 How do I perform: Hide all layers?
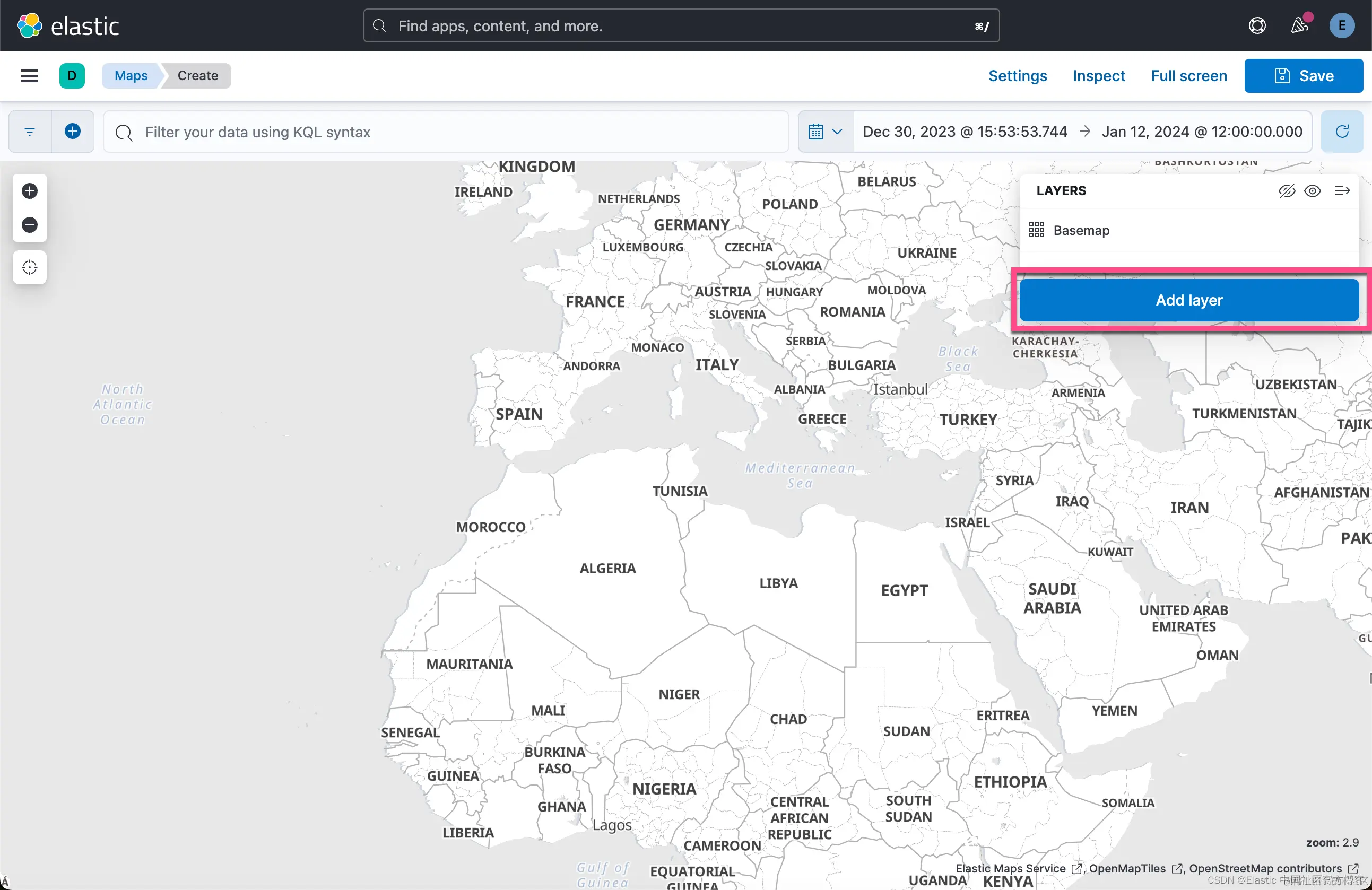[1286, 191]
